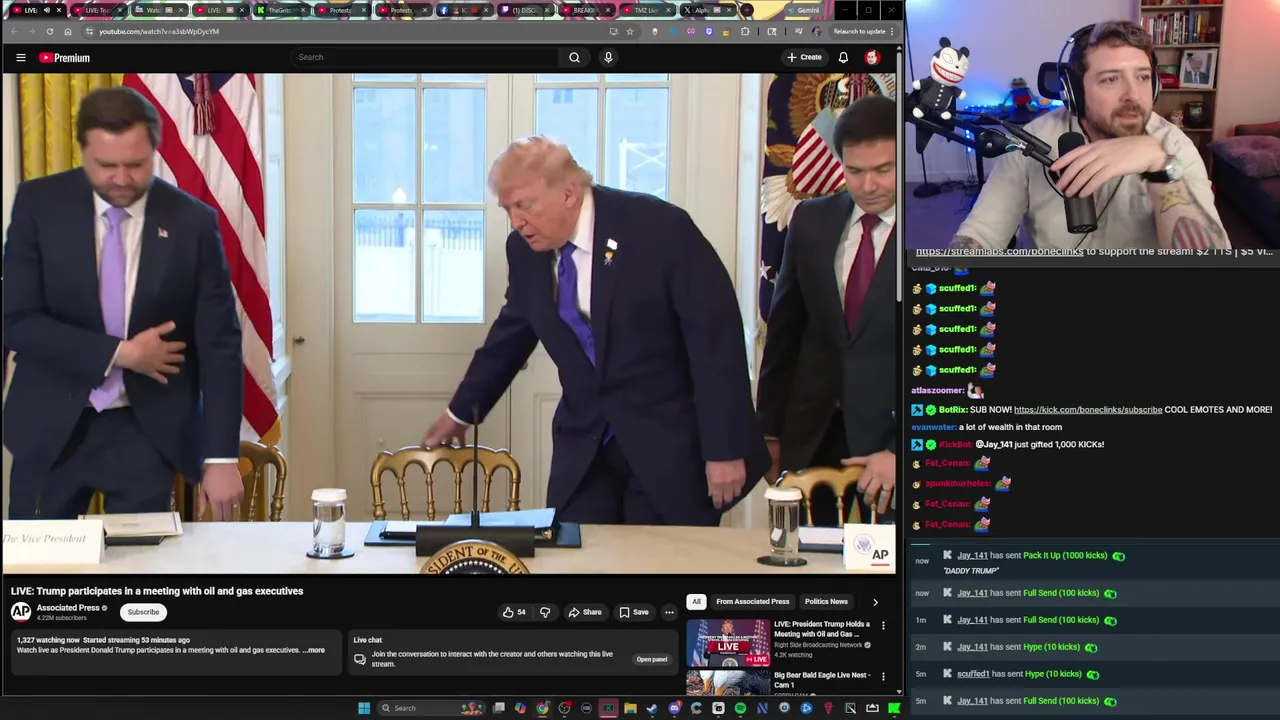Open the Associated Press channel avatar
Viewport: 1280px width, 720px height.
coord(21,612)
